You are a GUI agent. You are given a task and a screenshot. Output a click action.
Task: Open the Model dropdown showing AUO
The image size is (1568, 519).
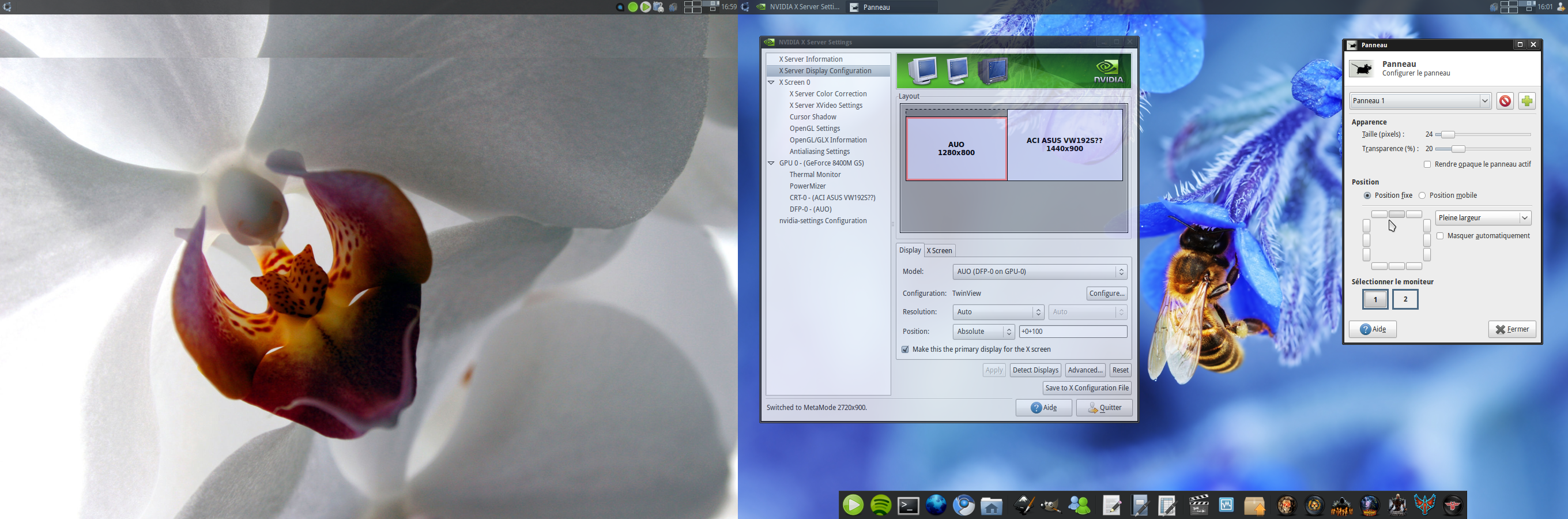point(1039,272)
